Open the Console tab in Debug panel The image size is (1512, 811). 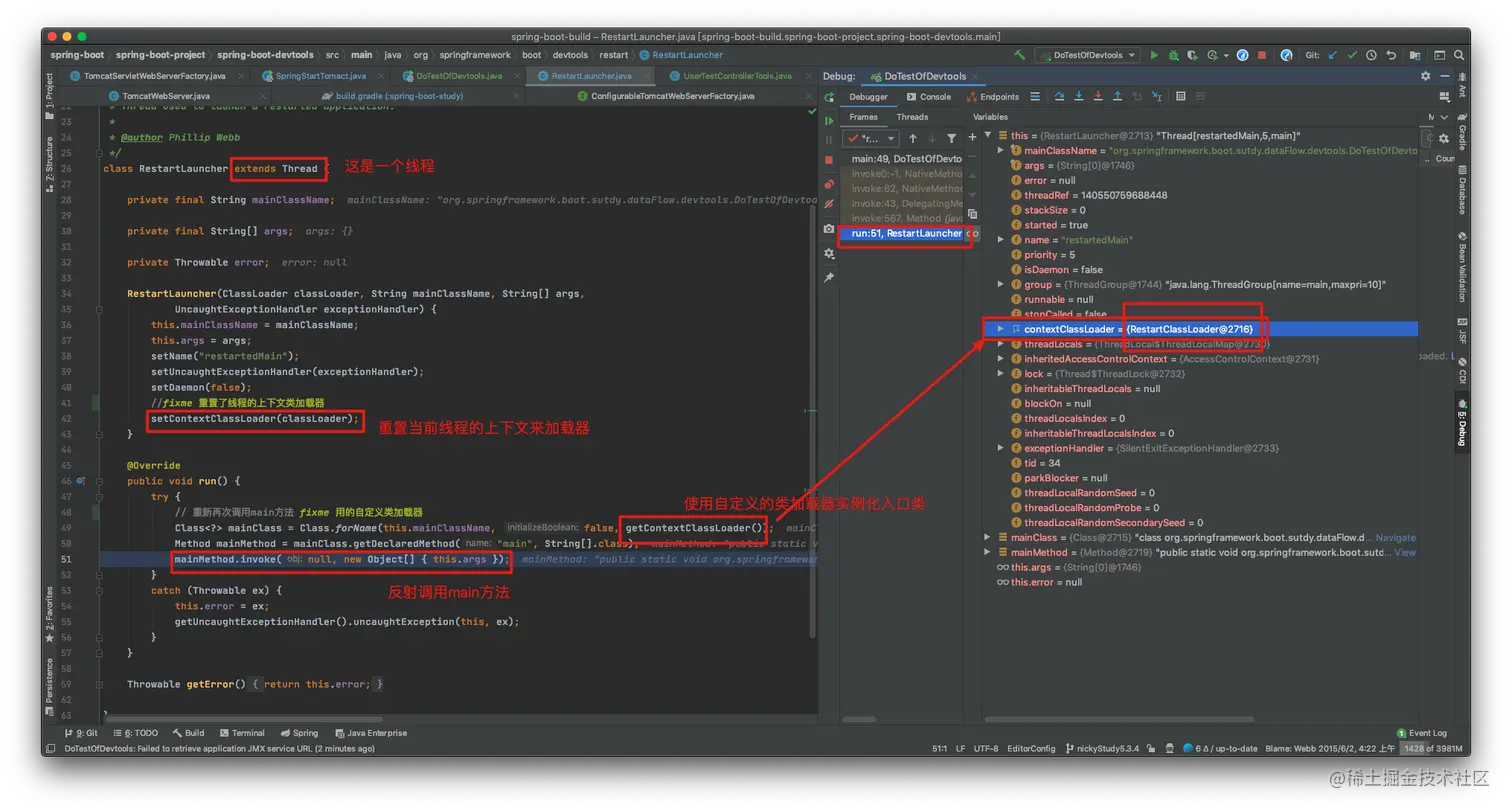[927, 97]
